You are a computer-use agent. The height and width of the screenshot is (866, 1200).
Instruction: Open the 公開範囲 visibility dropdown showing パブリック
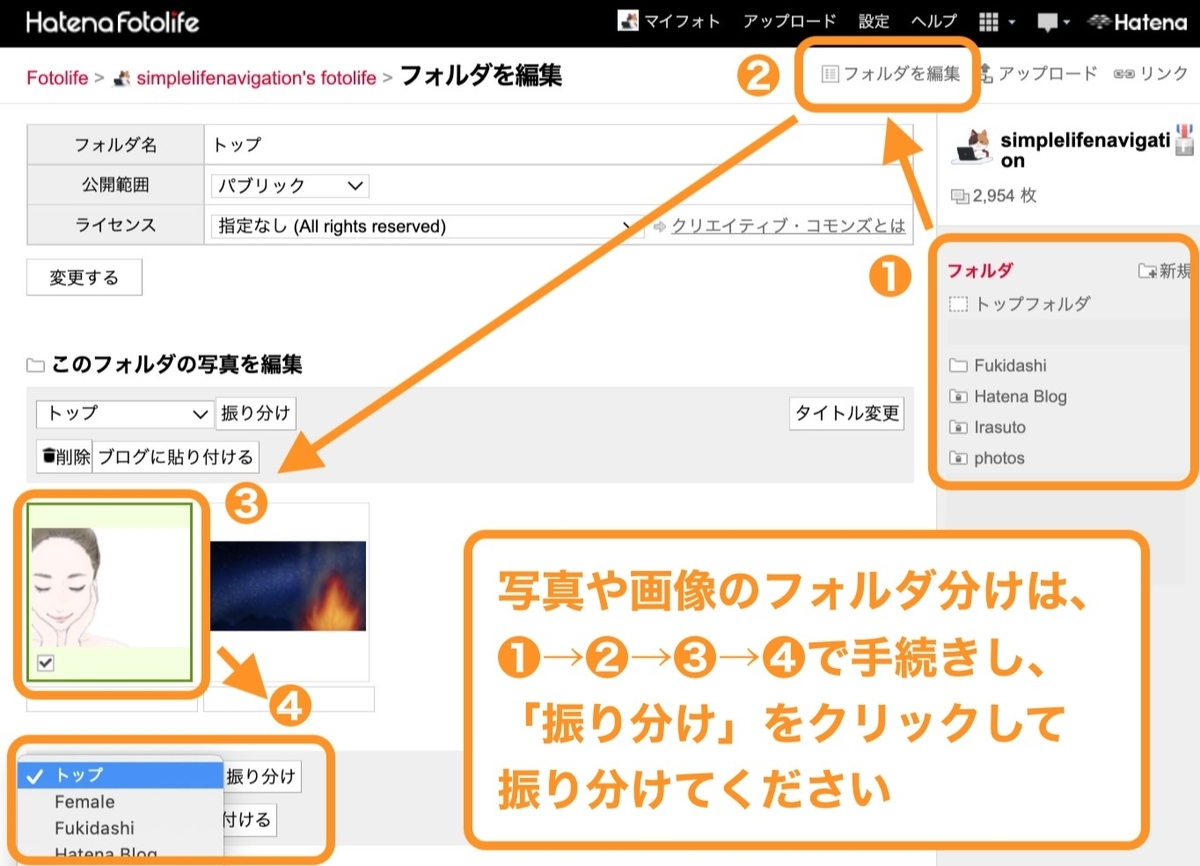click(x=289, y=185)
